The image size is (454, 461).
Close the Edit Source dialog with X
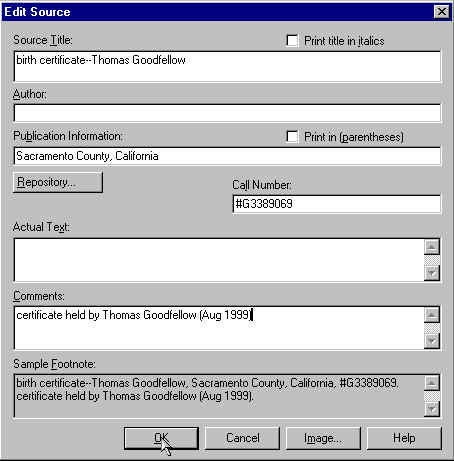tap(442, 12)
